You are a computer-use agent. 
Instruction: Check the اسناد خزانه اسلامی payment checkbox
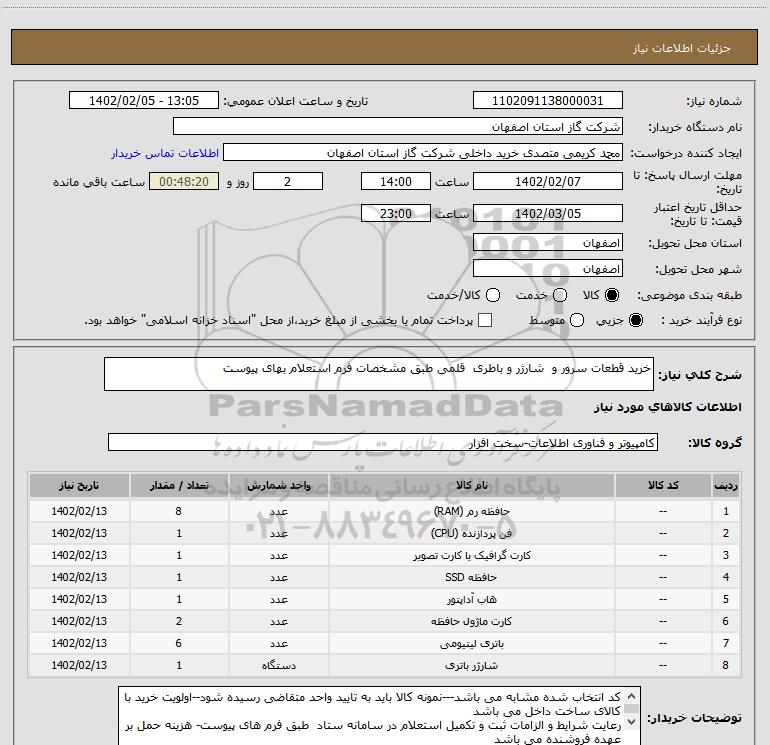tap(485, 320)
